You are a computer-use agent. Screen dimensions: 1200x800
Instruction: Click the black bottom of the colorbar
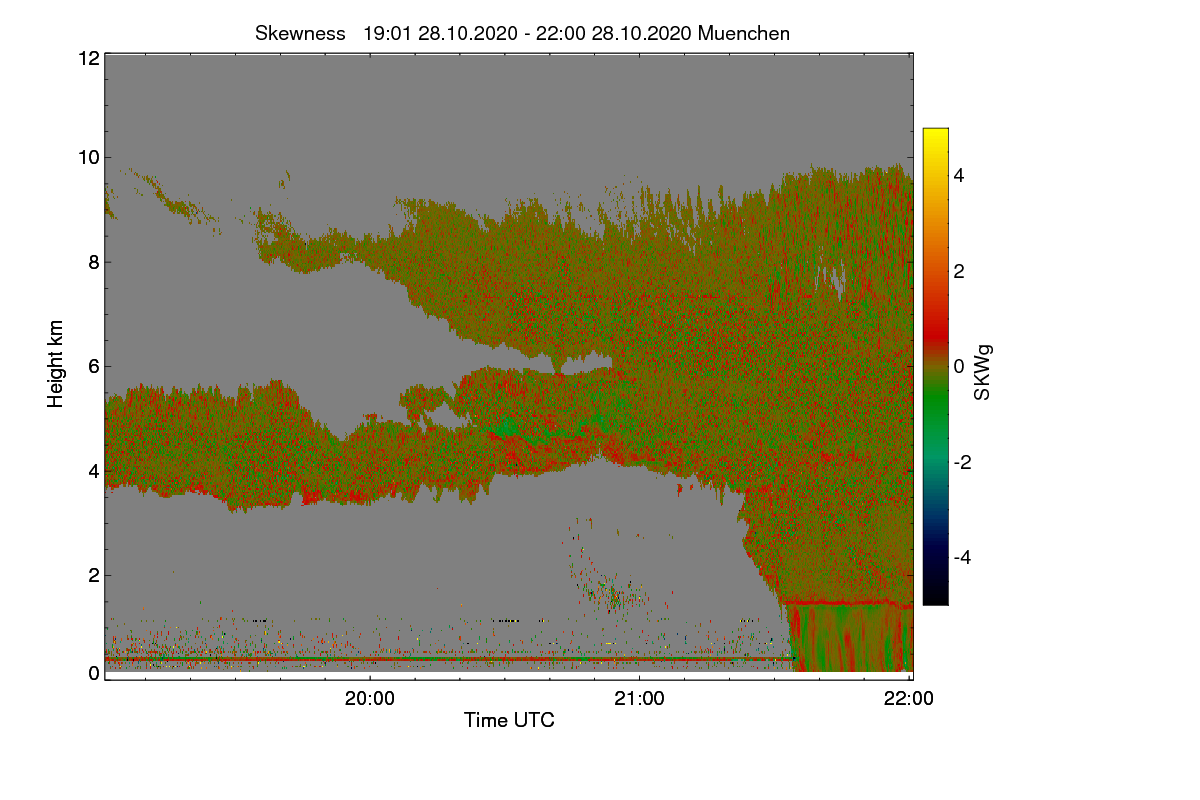[935, 595]
